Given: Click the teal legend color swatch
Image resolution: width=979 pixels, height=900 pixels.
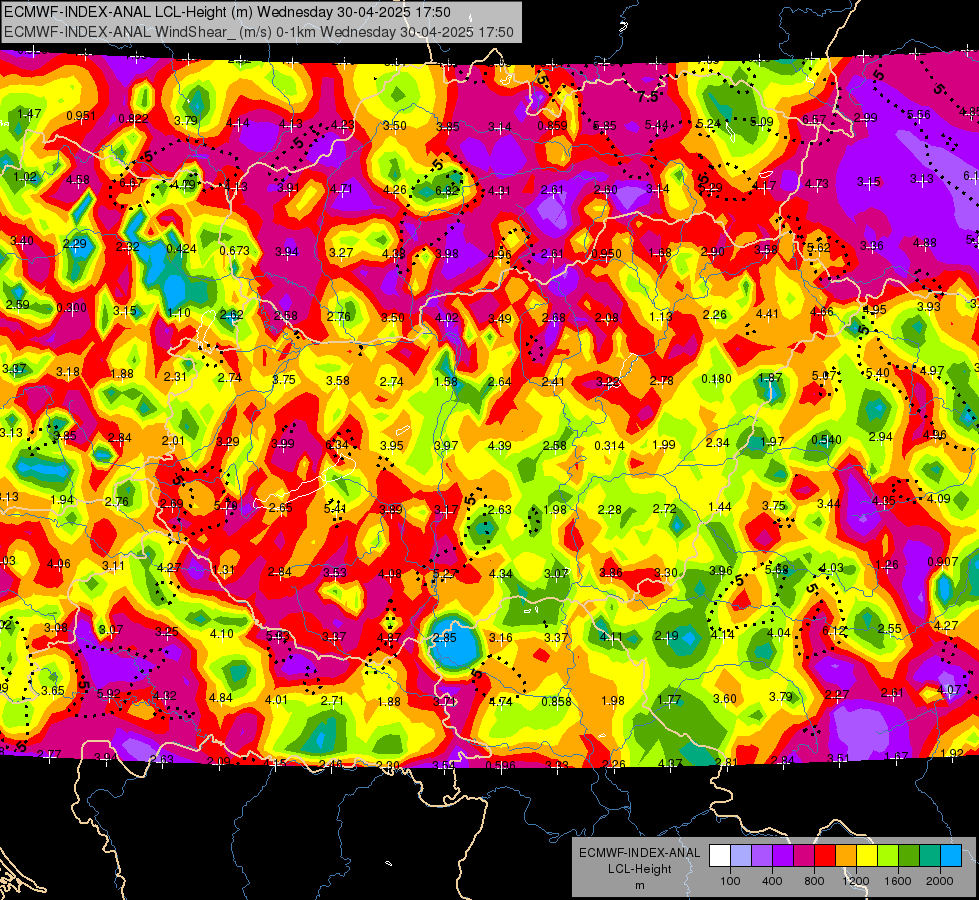Looking at the screenshot, I should coord(930,856).
